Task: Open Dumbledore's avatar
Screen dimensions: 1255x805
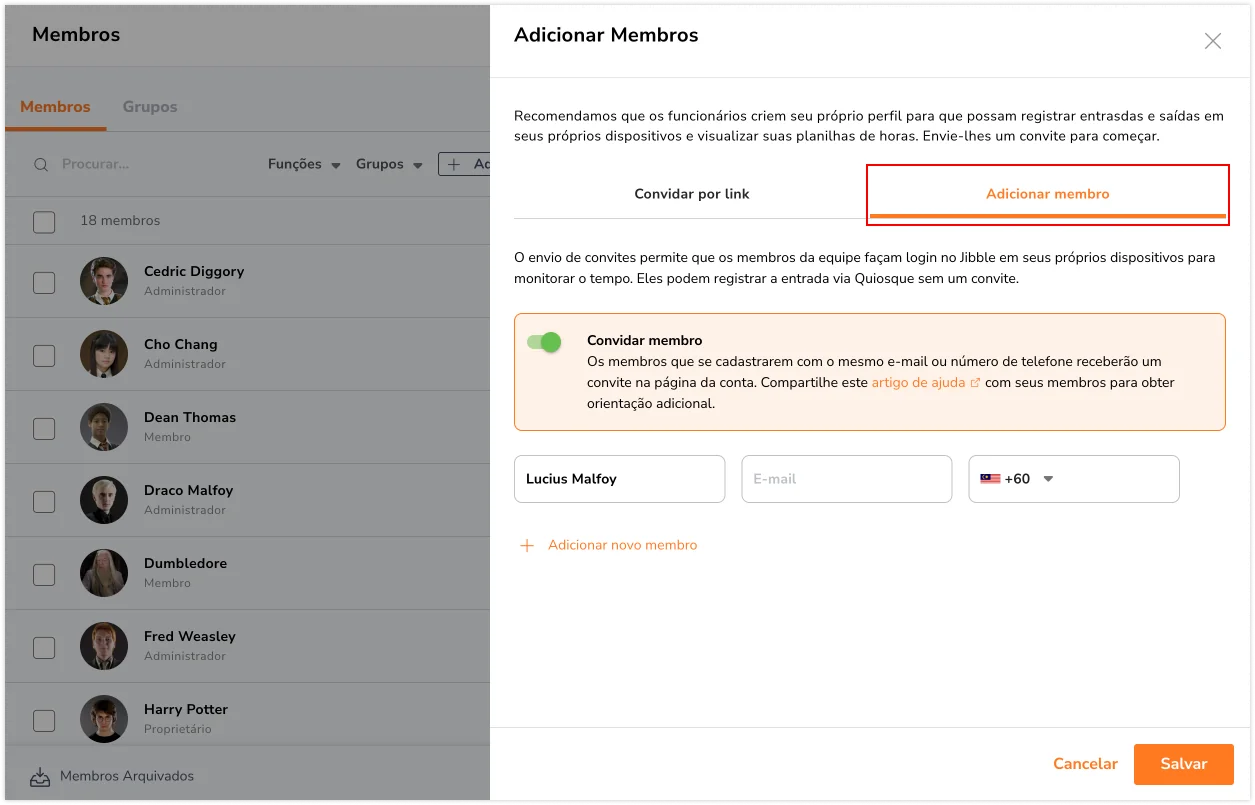Action: 104,573
